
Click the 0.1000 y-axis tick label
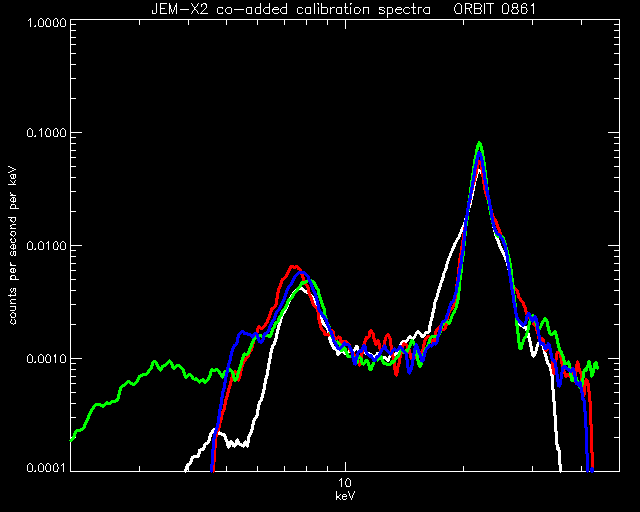(x=46, y=133)
